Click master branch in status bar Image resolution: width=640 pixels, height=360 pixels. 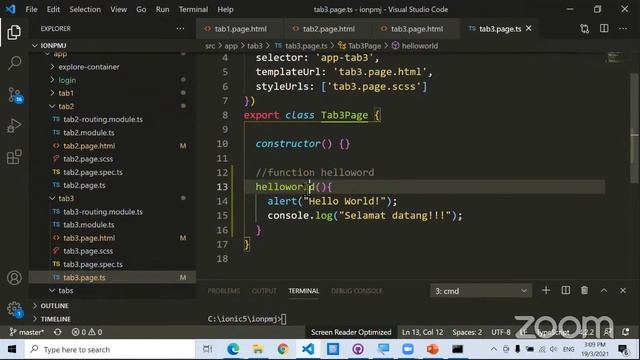27,332
